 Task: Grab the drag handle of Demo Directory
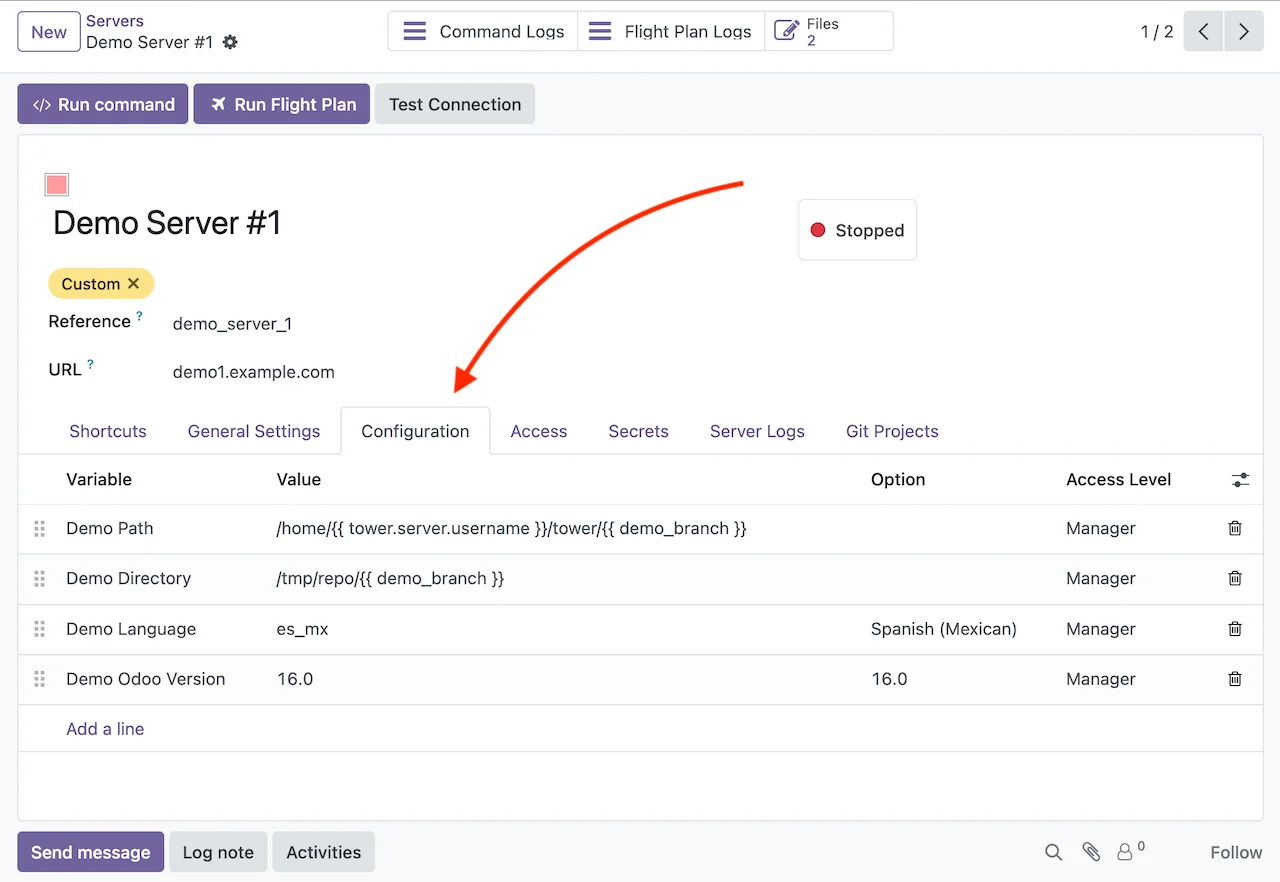pyautogui.click(x=40, y=579)
